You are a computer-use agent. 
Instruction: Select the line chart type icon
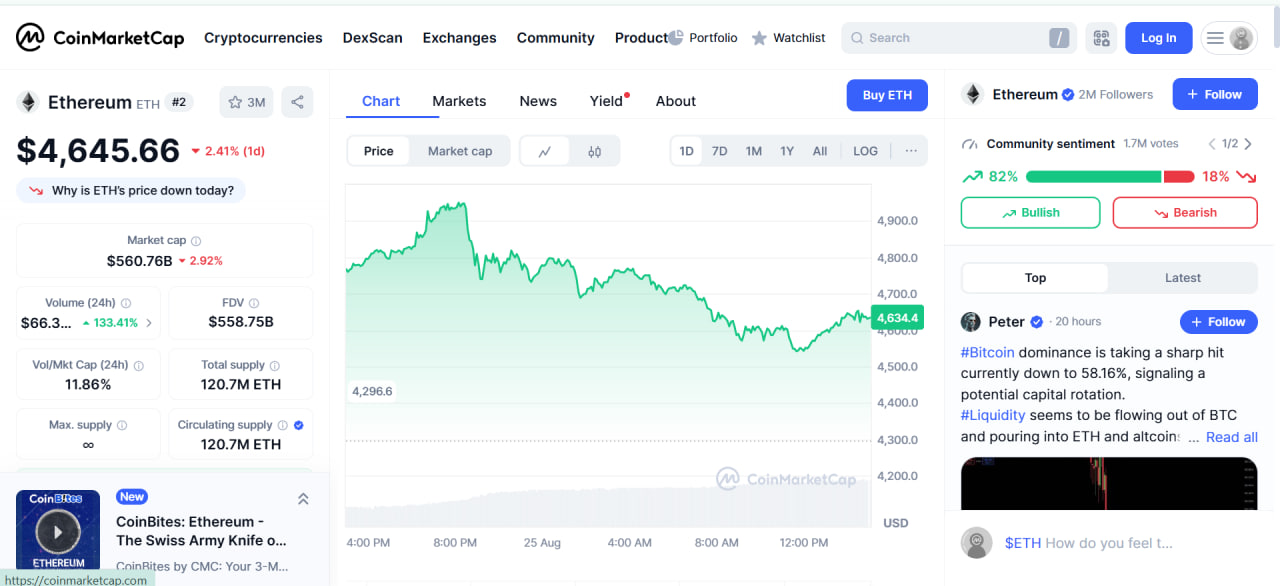point(545,151)
